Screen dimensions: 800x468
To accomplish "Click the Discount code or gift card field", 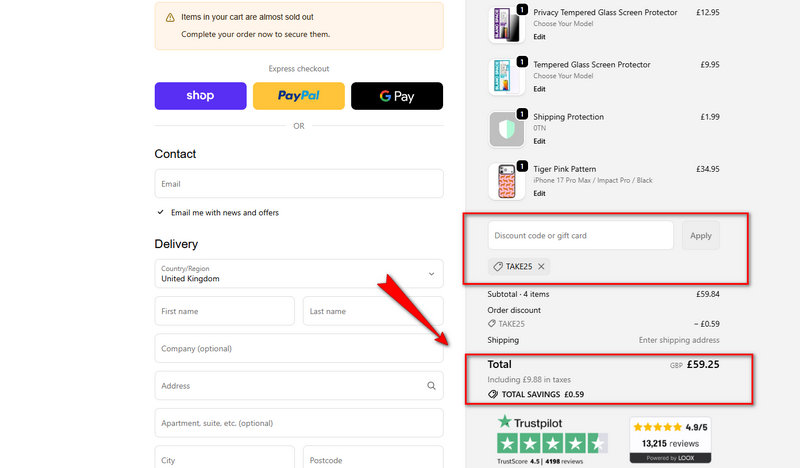I will (x=580, y=236).
